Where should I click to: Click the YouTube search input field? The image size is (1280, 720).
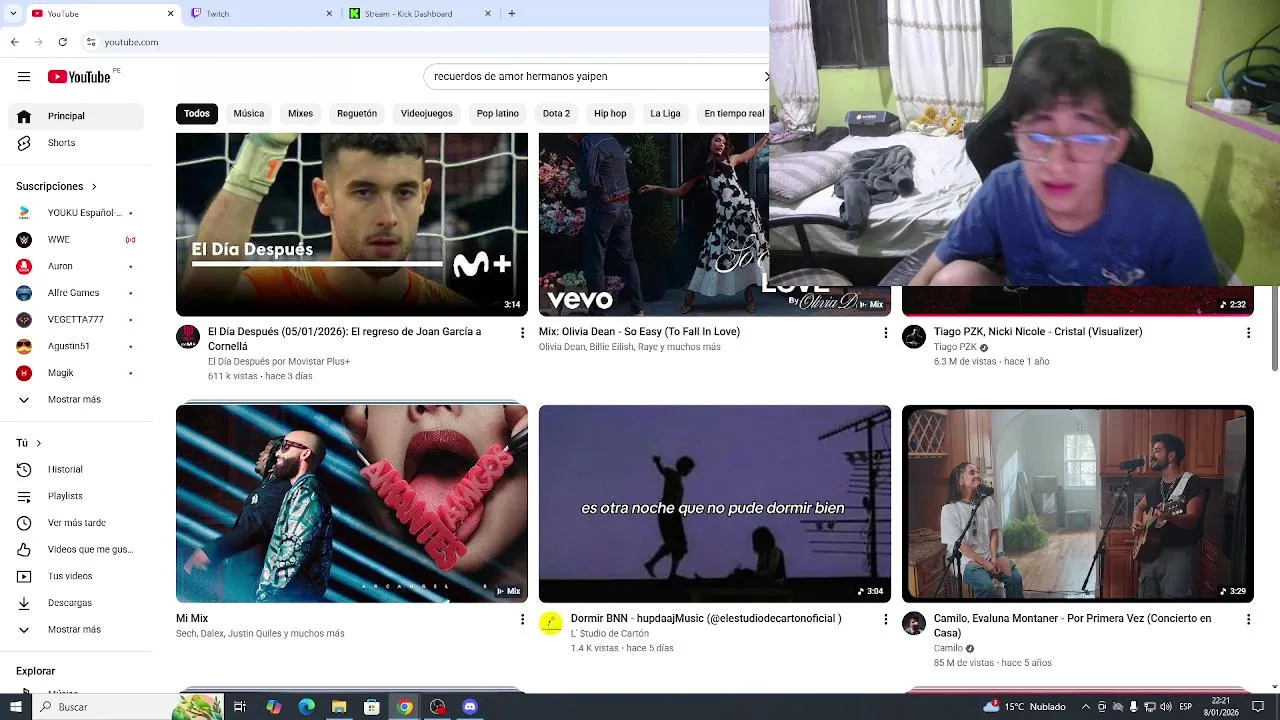(x=595, y=76)
